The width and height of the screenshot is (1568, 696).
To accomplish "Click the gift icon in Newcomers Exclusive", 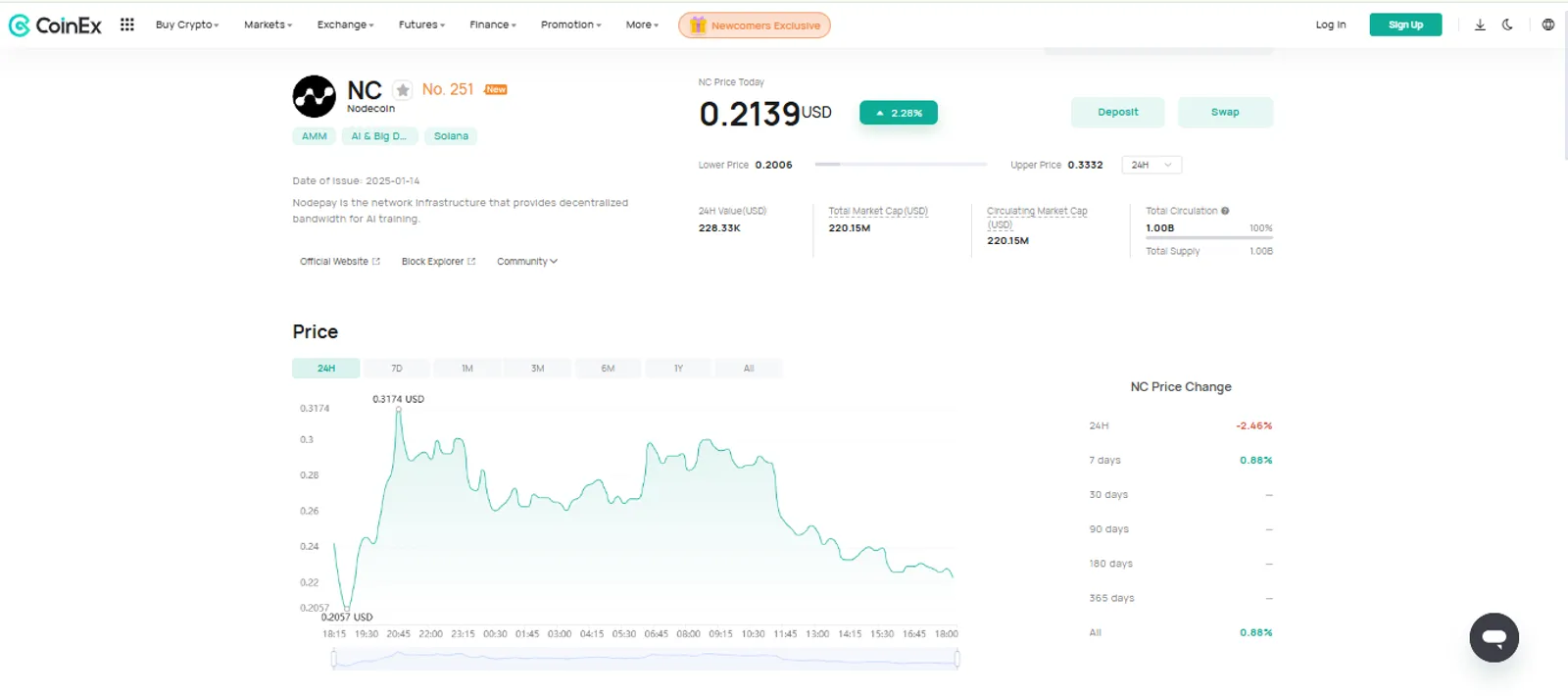I will click(x=698, y=25).
